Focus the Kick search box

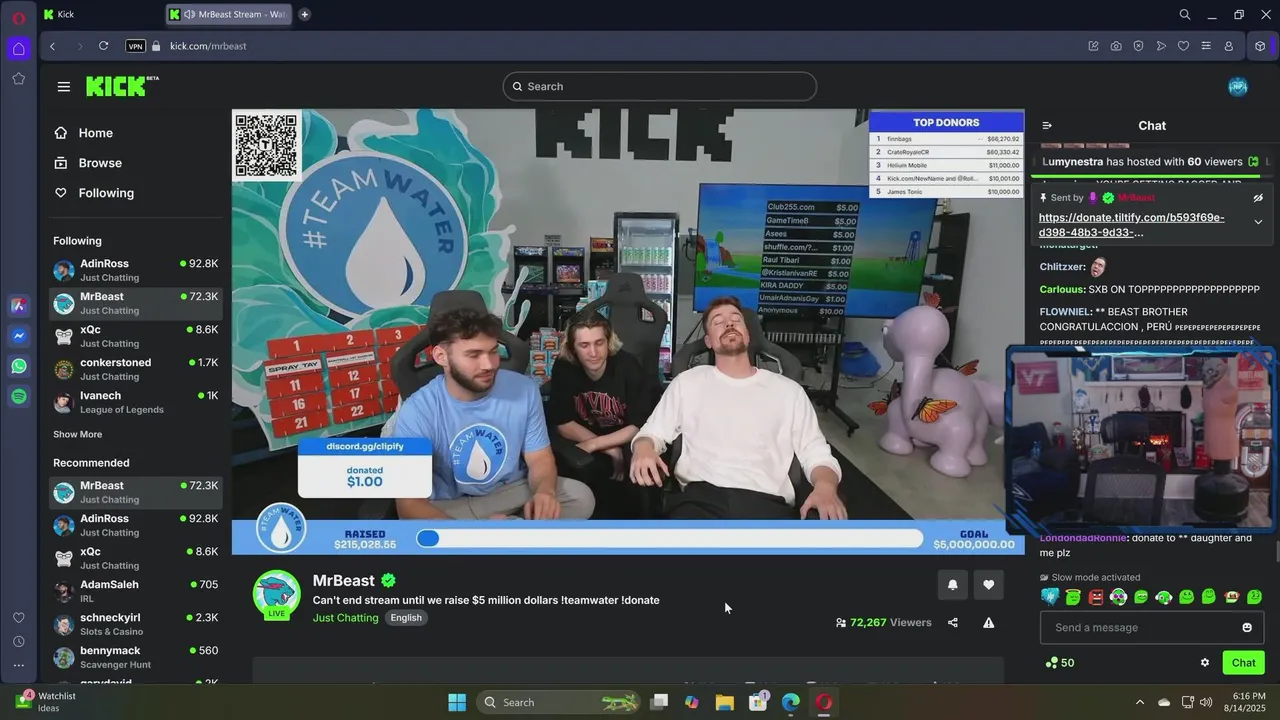(x=660, y=86)
